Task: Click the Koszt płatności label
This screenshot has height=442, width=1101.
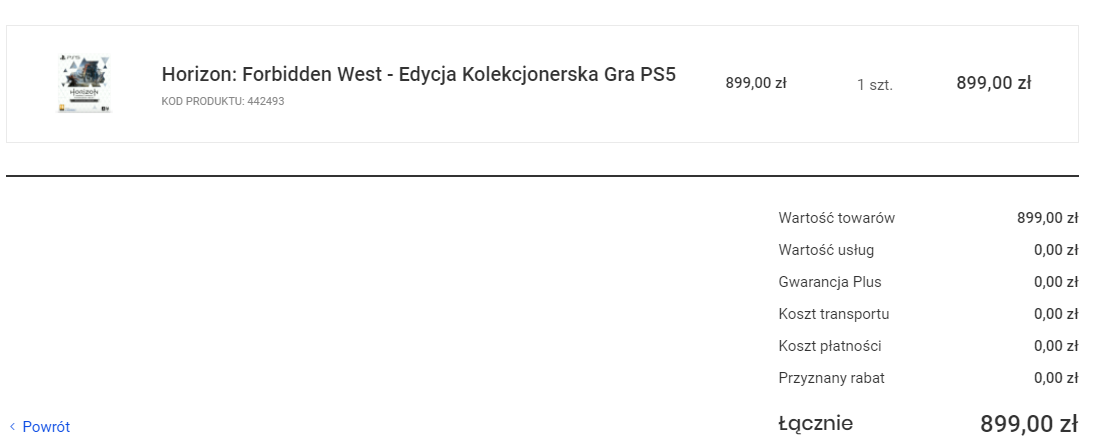Action: (830, 346)
